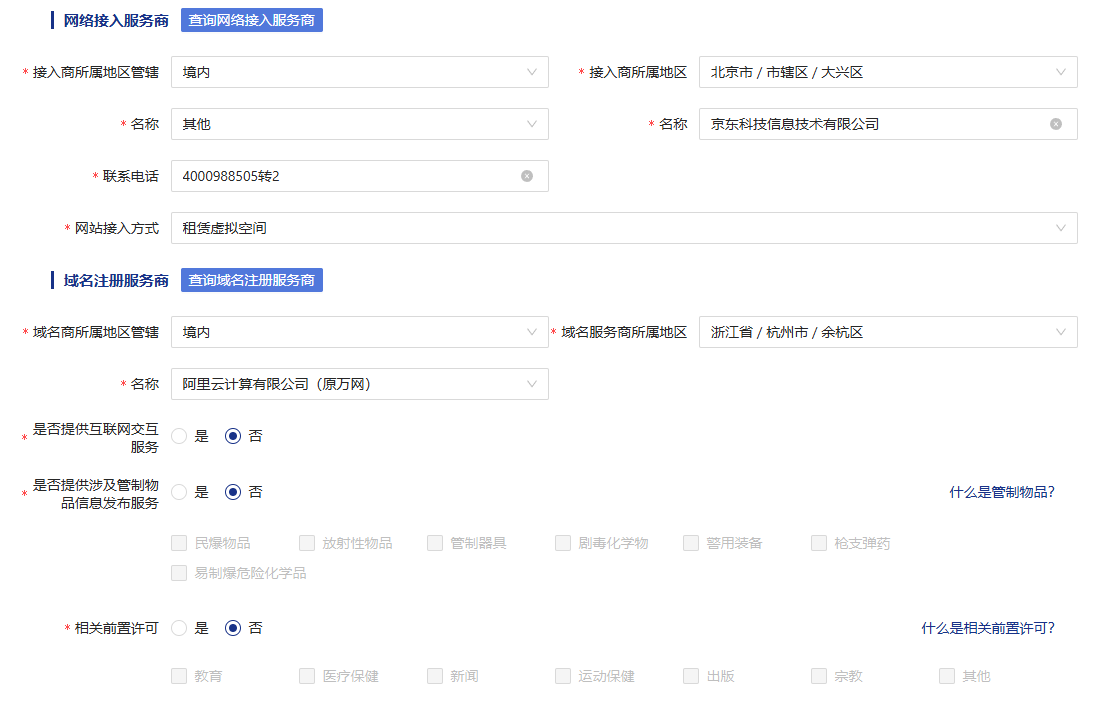1107x714 pixels.
Task: Clear the 联系电话 phone number field
Action: click(x=527, y=176)
